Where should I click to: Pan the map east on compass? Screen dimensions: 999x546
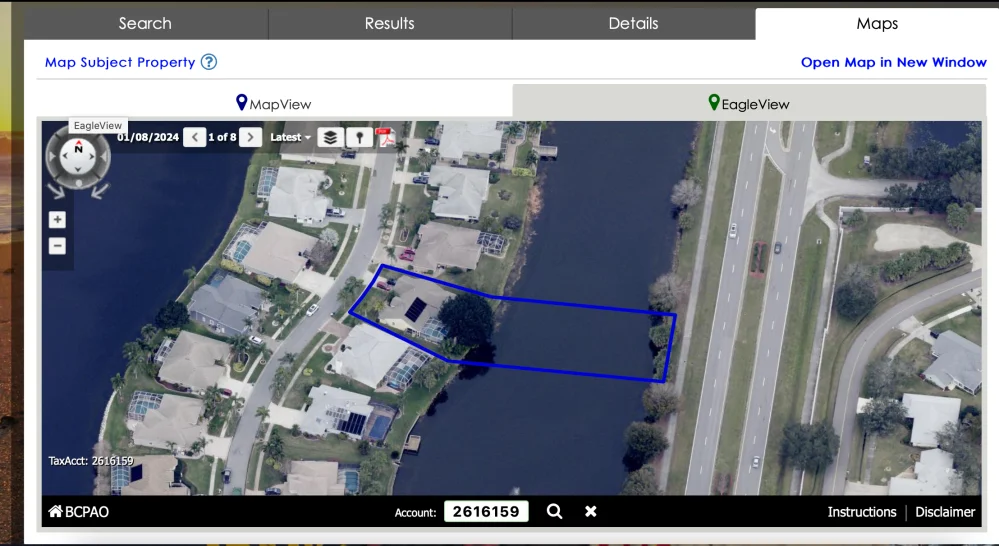(92, 156)
